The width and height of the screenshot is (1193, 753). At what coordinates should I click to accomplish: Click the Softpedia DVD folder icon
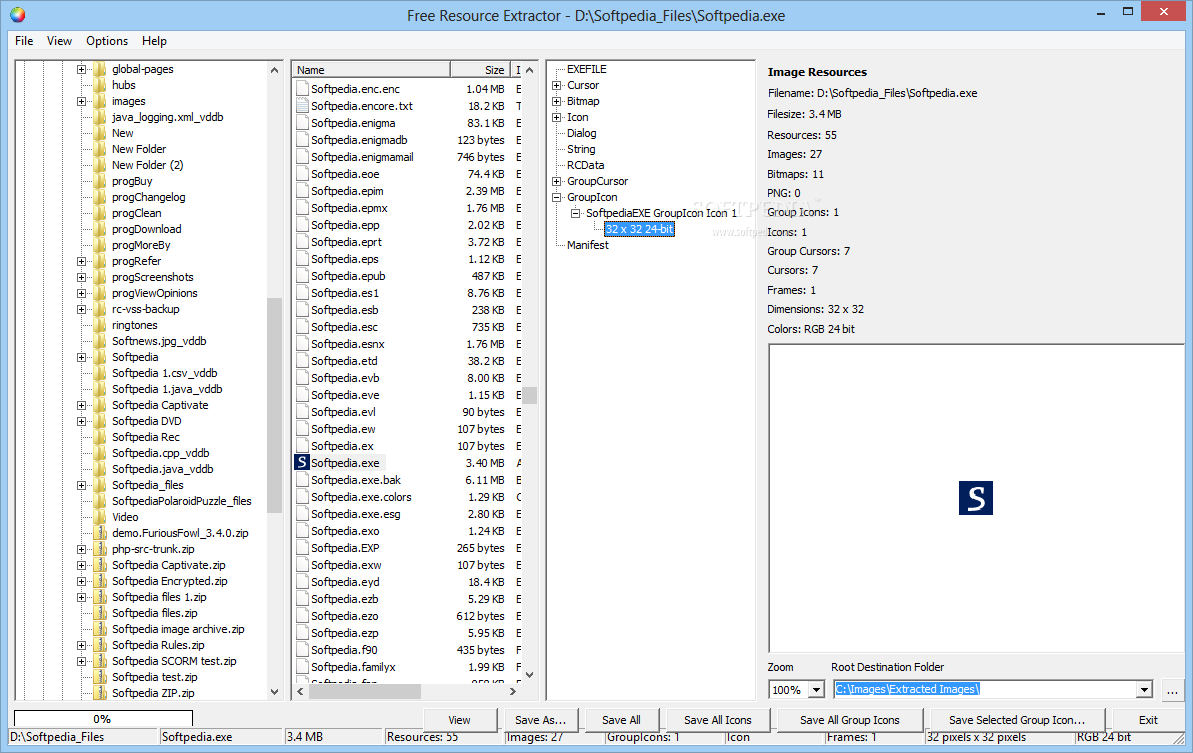[100, 421]
